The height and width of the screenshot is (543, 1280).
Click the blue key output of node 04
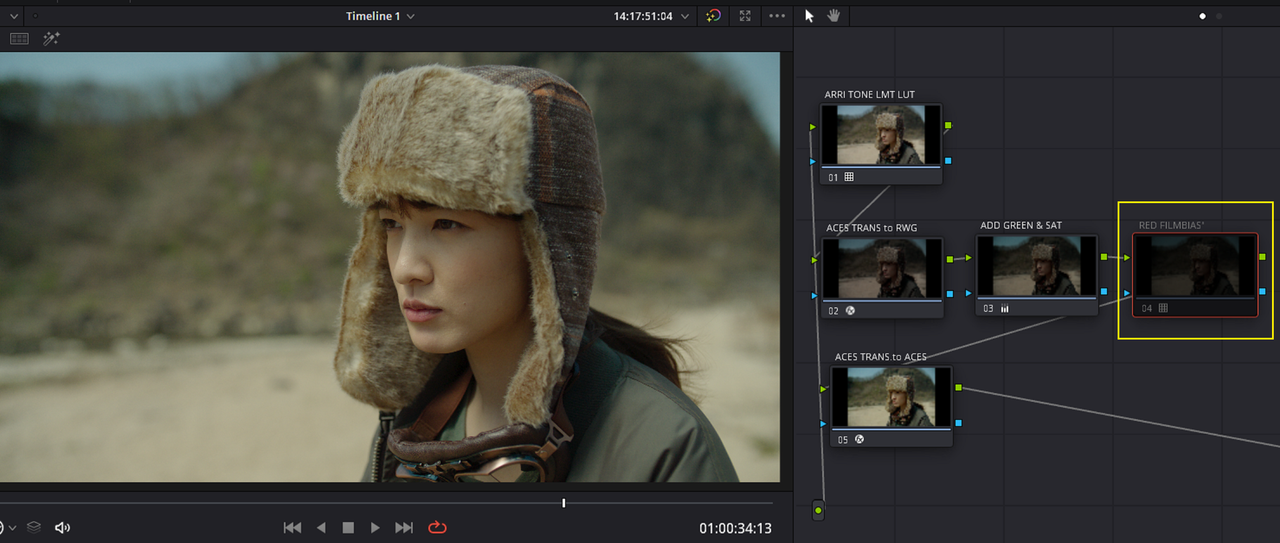[x=1264, y=292]
